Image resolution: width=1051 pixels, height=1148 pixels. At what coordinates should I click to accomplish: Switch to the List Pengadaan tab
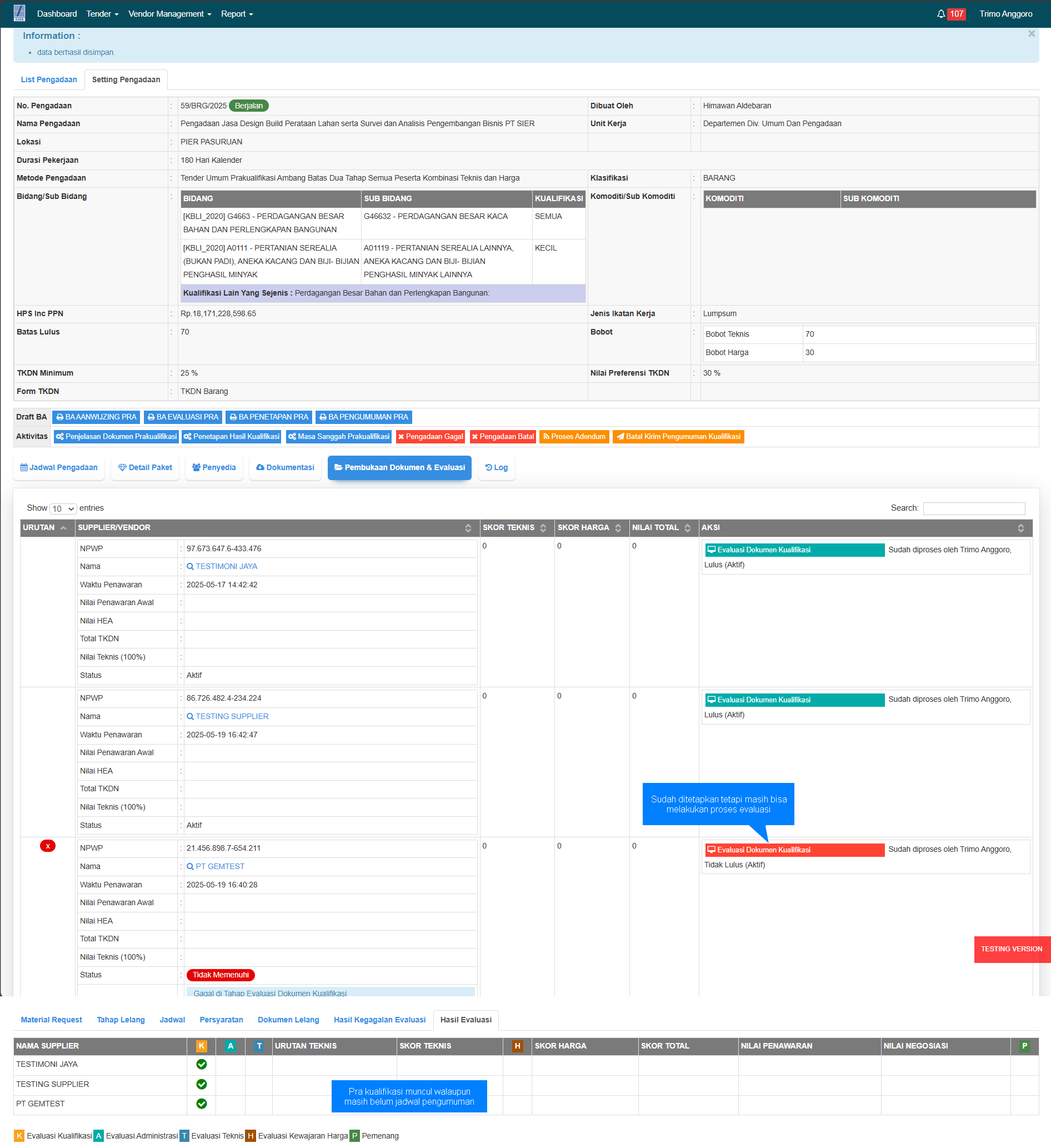pos(49,79)
